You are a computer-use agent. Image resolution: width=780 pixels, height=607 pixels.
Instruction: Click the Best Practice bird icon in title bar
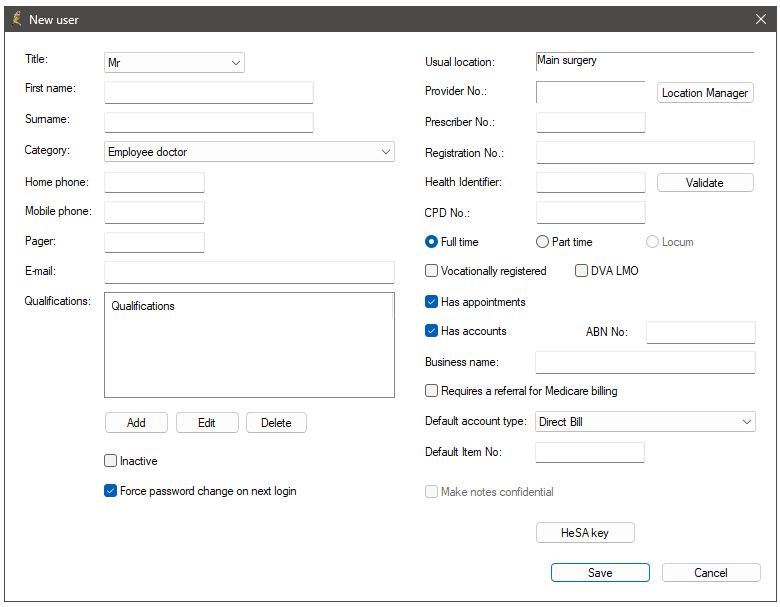[x=16, y=19]
